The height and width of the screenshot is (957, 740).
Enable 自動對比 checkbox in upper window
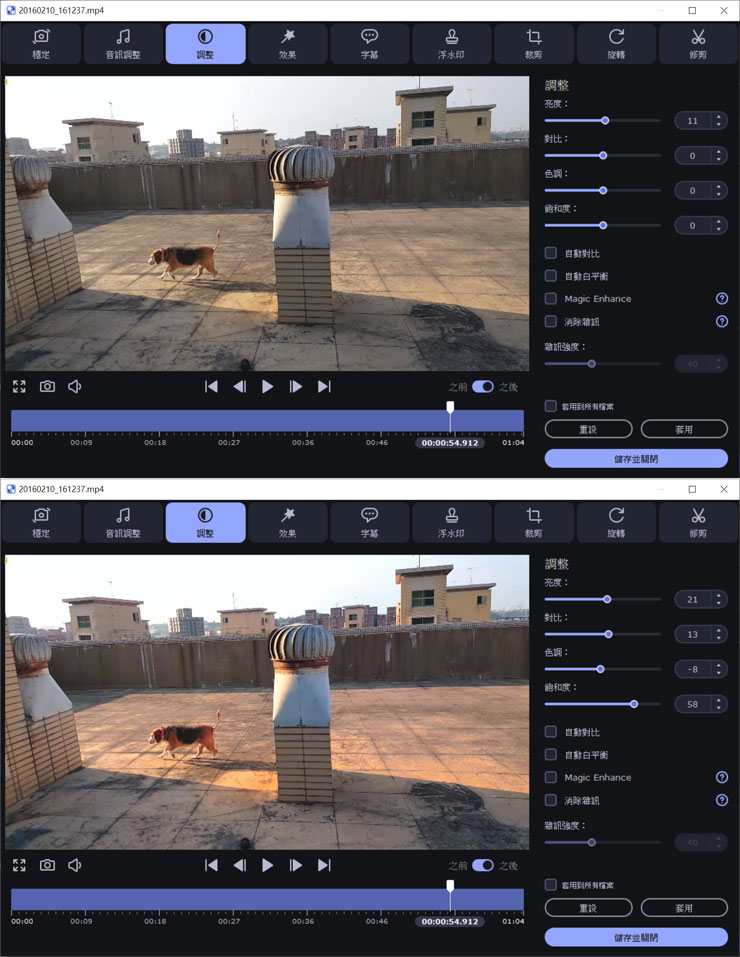[x=551, y=253]
